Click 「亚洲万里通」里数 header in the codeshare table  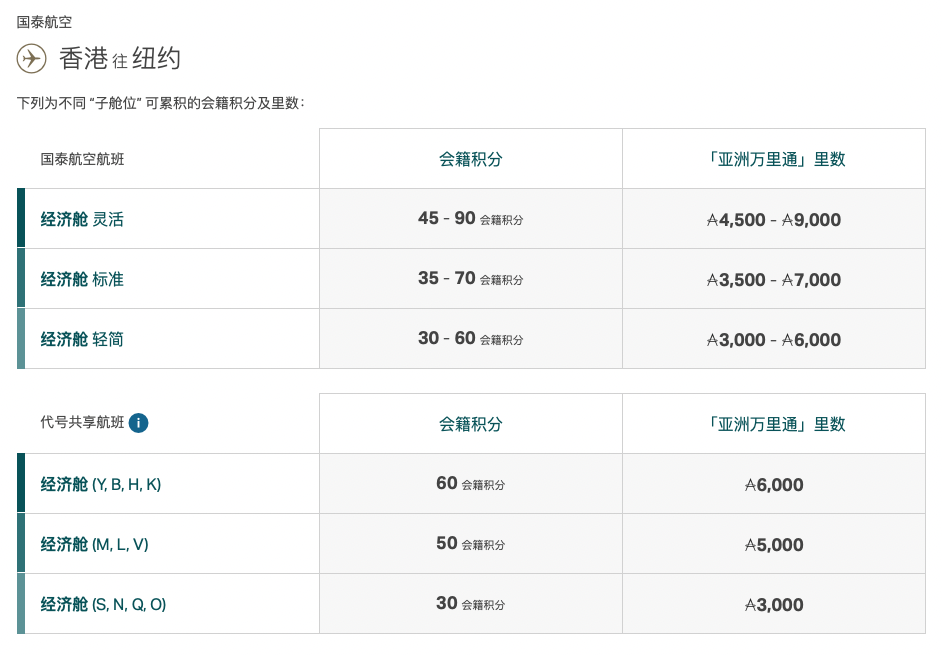774,424
